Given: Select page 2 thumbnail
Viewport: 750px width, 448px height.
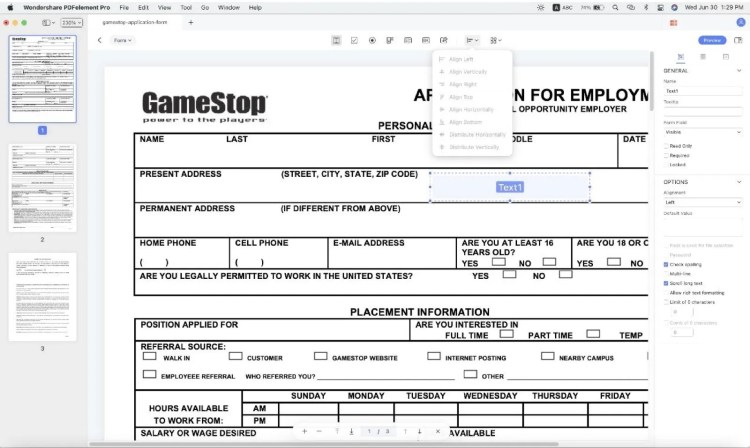Looking at the screenshot, I should [43, 188].
